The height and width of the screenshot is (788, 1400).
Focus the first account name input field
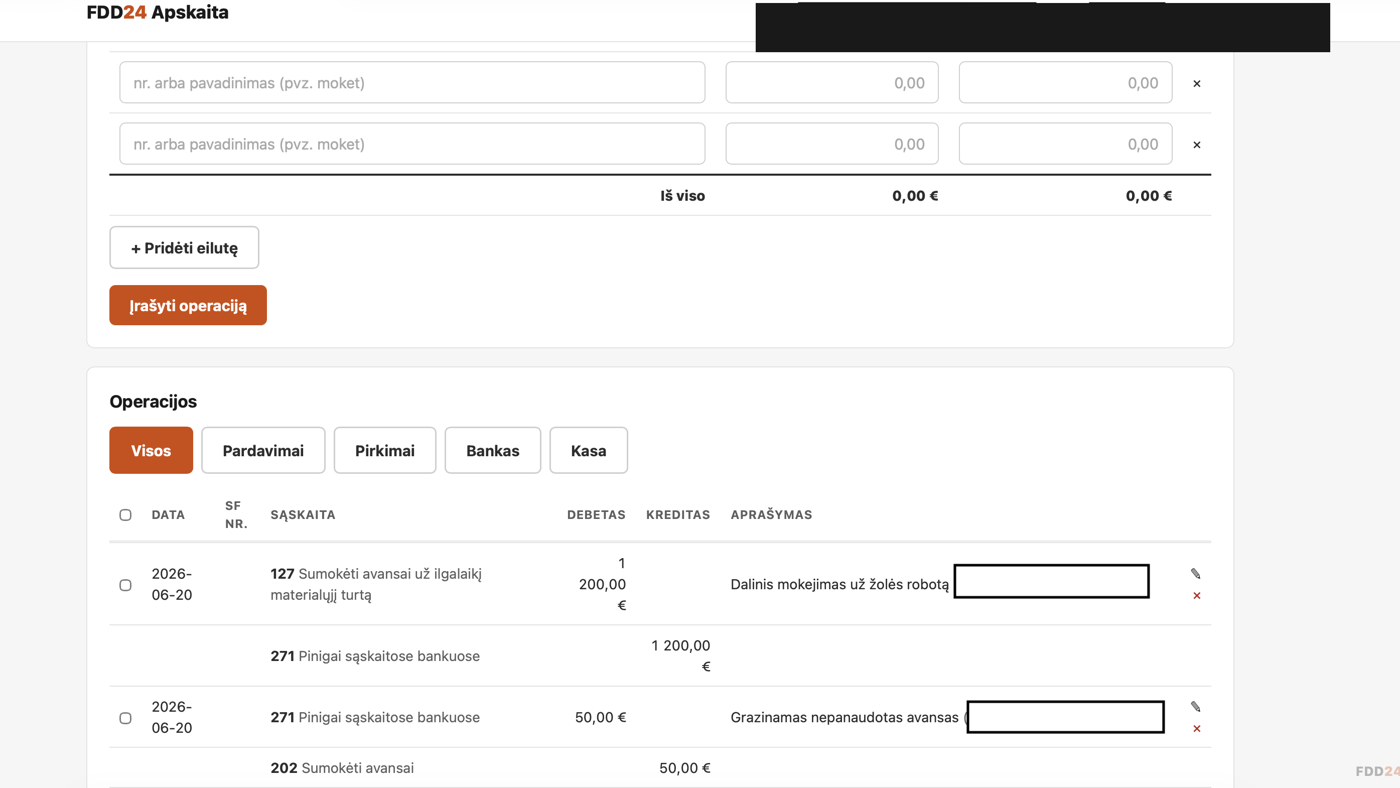[412, 83]
